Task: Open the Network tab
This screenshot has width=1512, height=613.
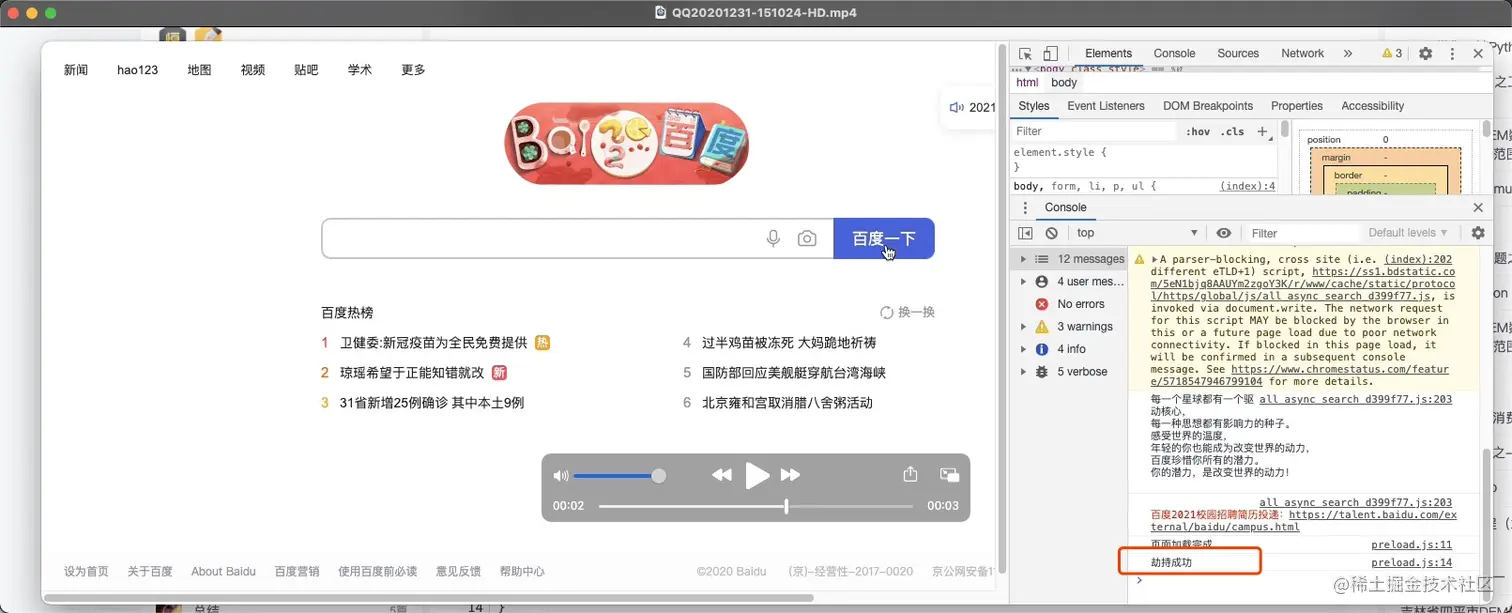Action: click(x=1302, y=54)
